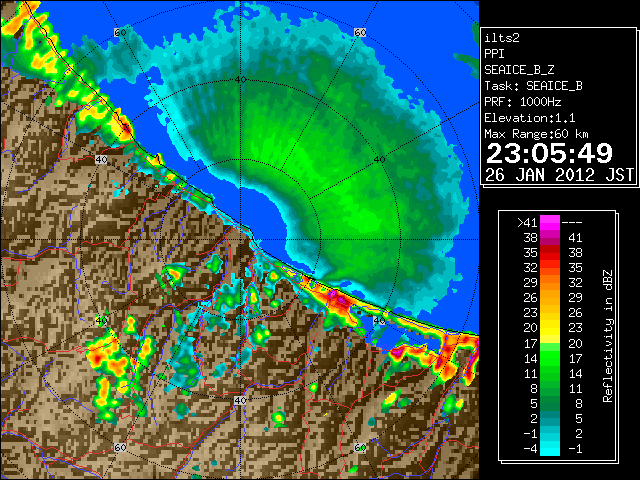The image size is (640, 480).
Task: Select the "Elevation:1.1" value
Action: pyautogui.click(x=530, y=118)
